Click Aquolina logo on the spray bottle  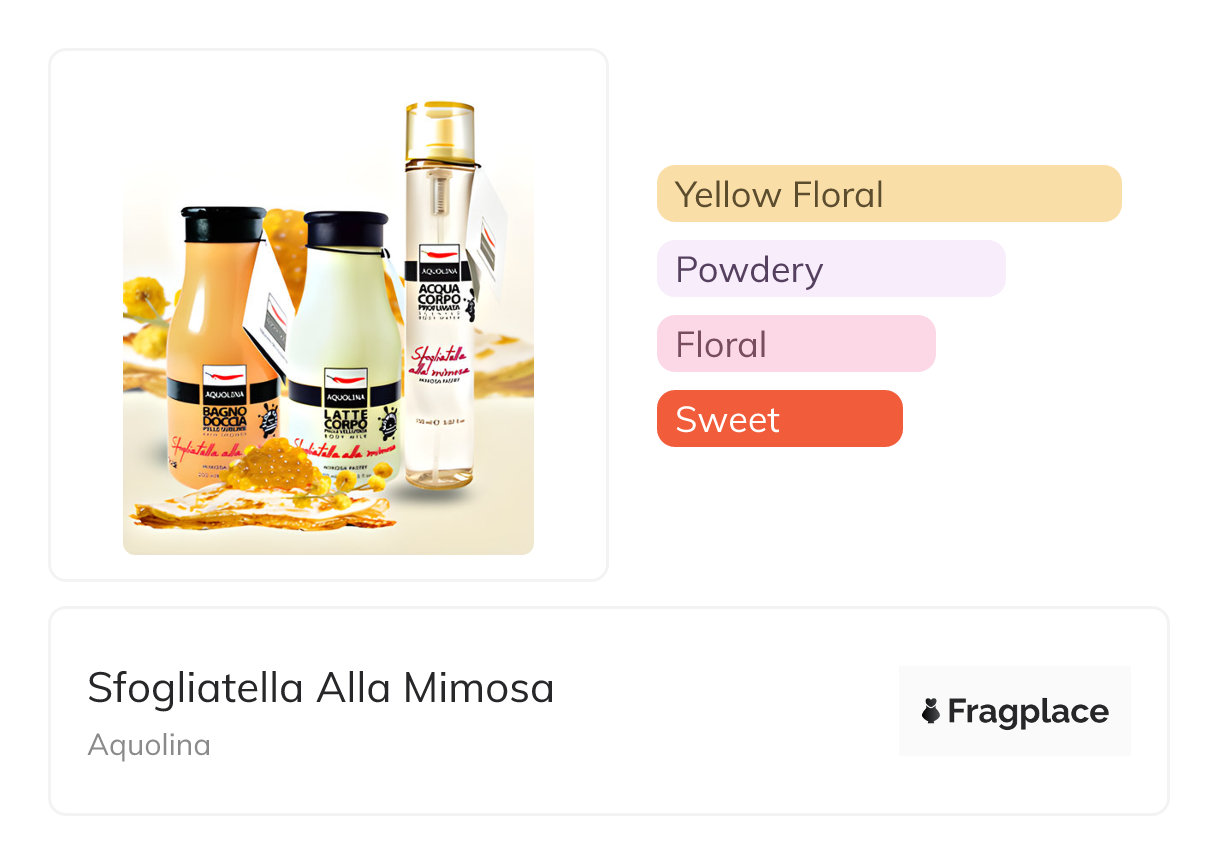(x=438, y=264)
